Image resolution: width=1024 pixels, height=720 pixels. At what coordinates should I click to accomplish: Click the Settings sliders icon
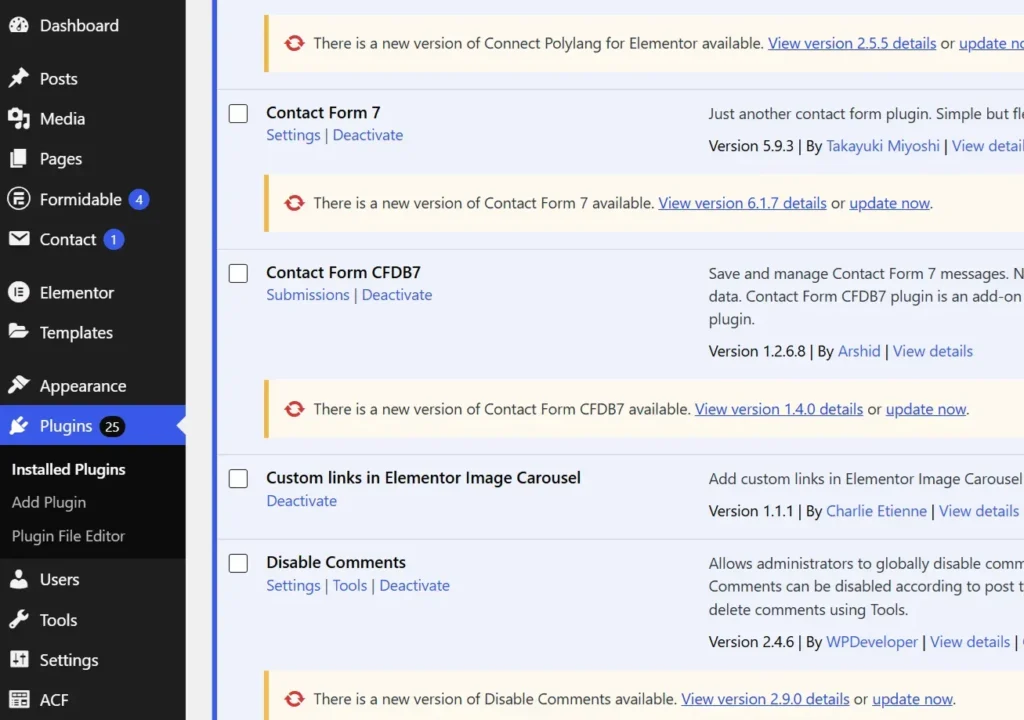click(19, 659)
